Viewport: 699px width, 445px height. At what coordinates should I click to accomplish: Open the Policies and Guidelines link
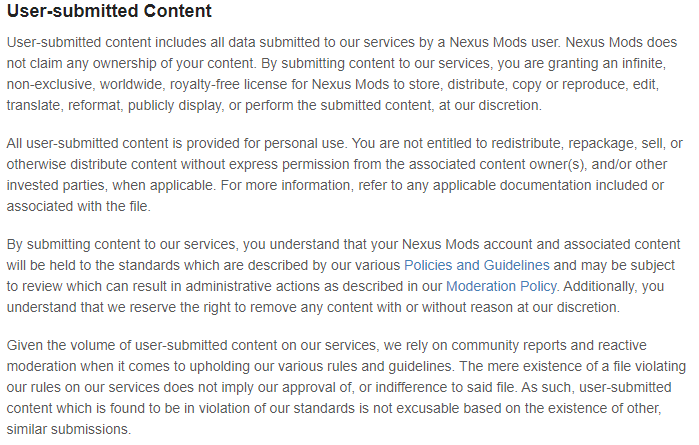click(477, 265)
